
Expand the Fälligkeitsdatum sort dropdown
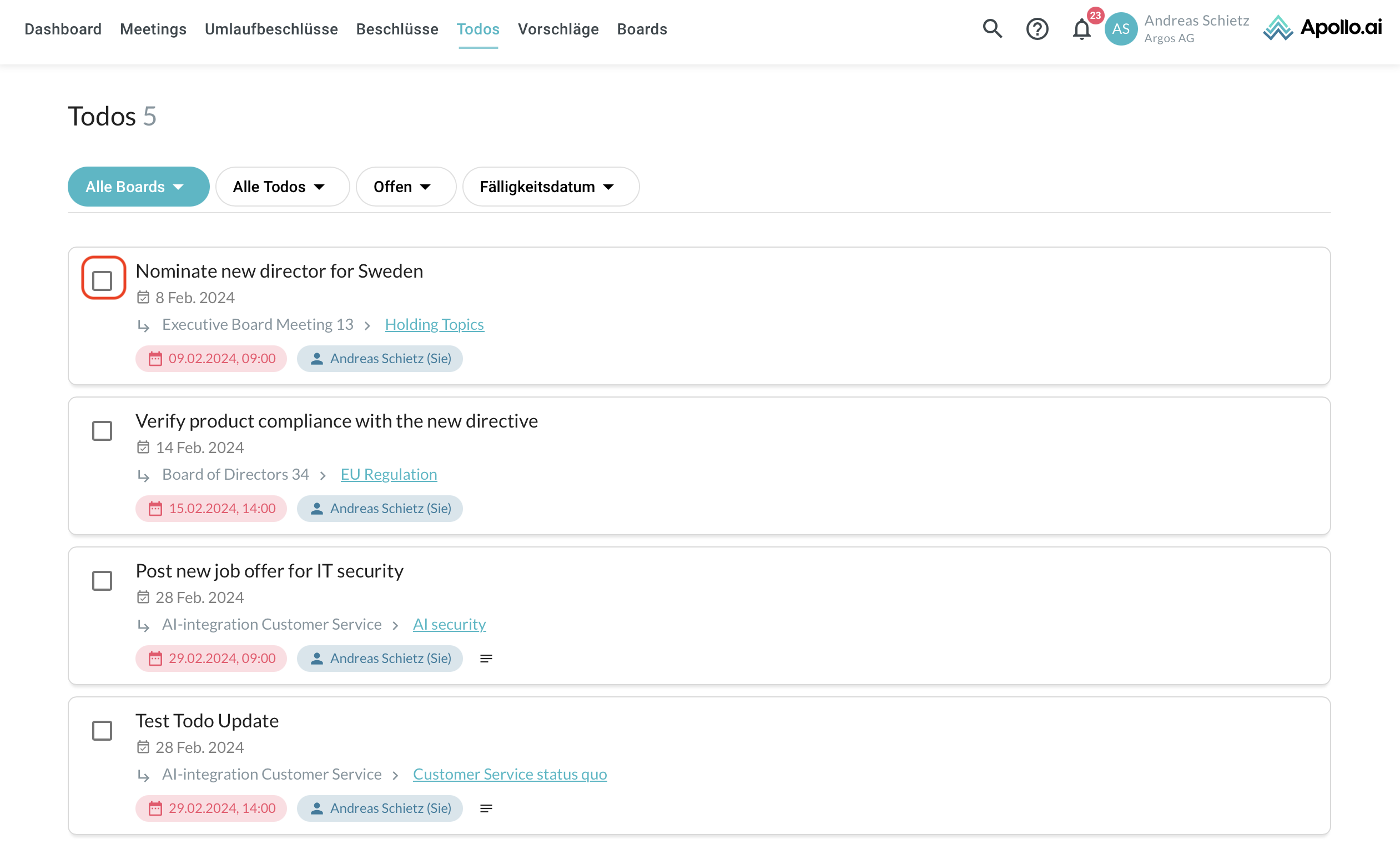[x=550, y=187]
